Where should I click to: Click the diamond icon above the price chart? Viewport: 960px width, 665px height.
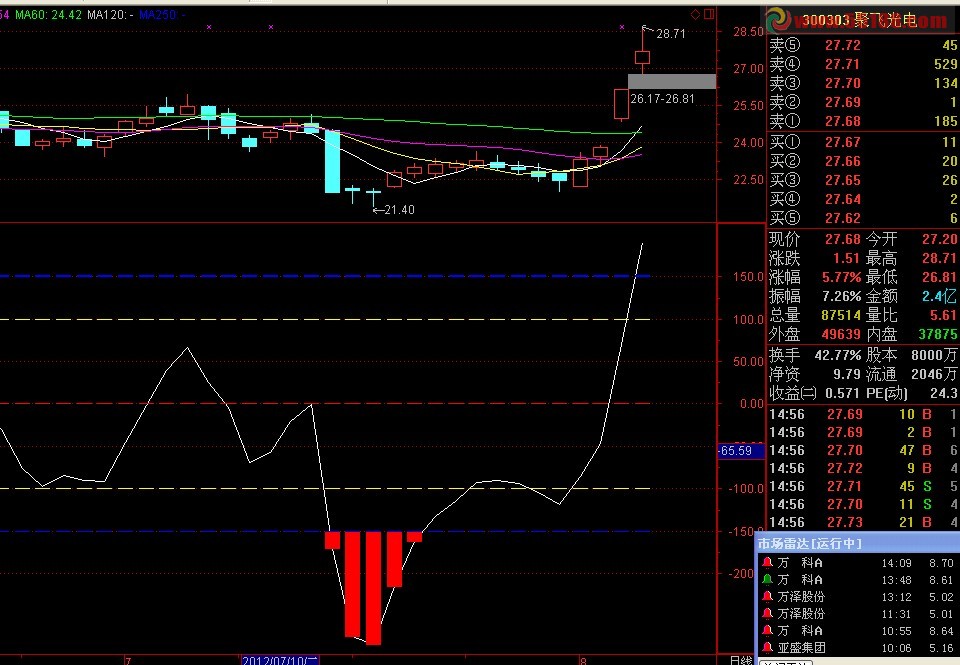(x=696, y=14)
